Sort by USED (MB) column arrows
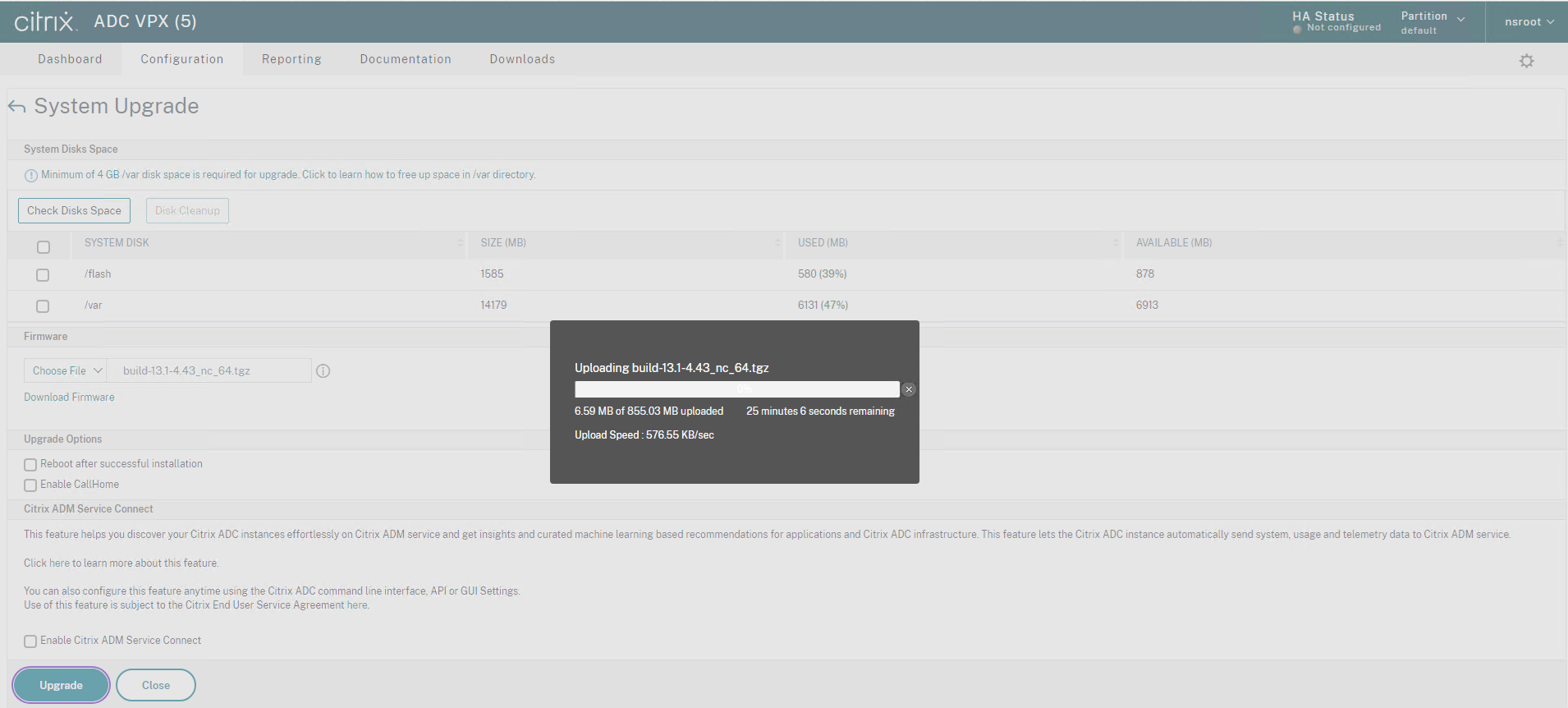Screen dimensions: 1568x708 1115,243
